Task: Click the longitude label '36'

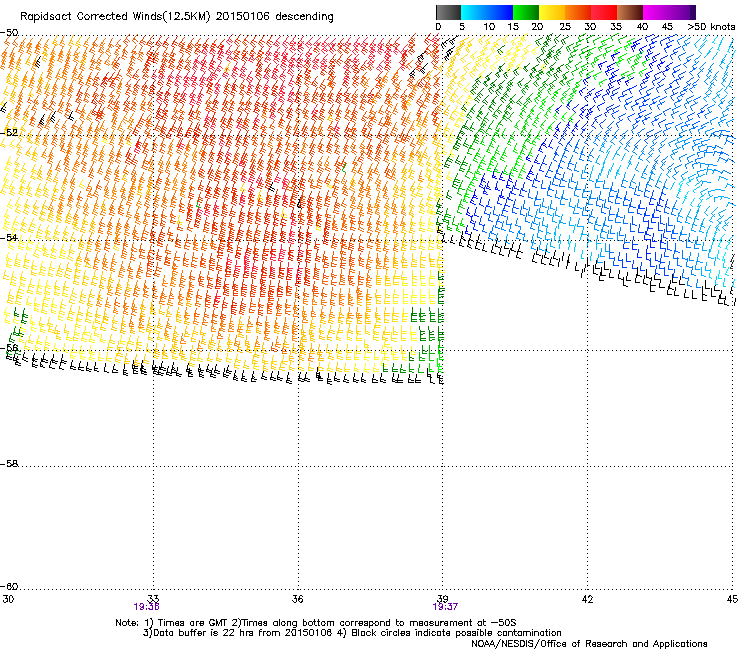Action: coord(298,599)
